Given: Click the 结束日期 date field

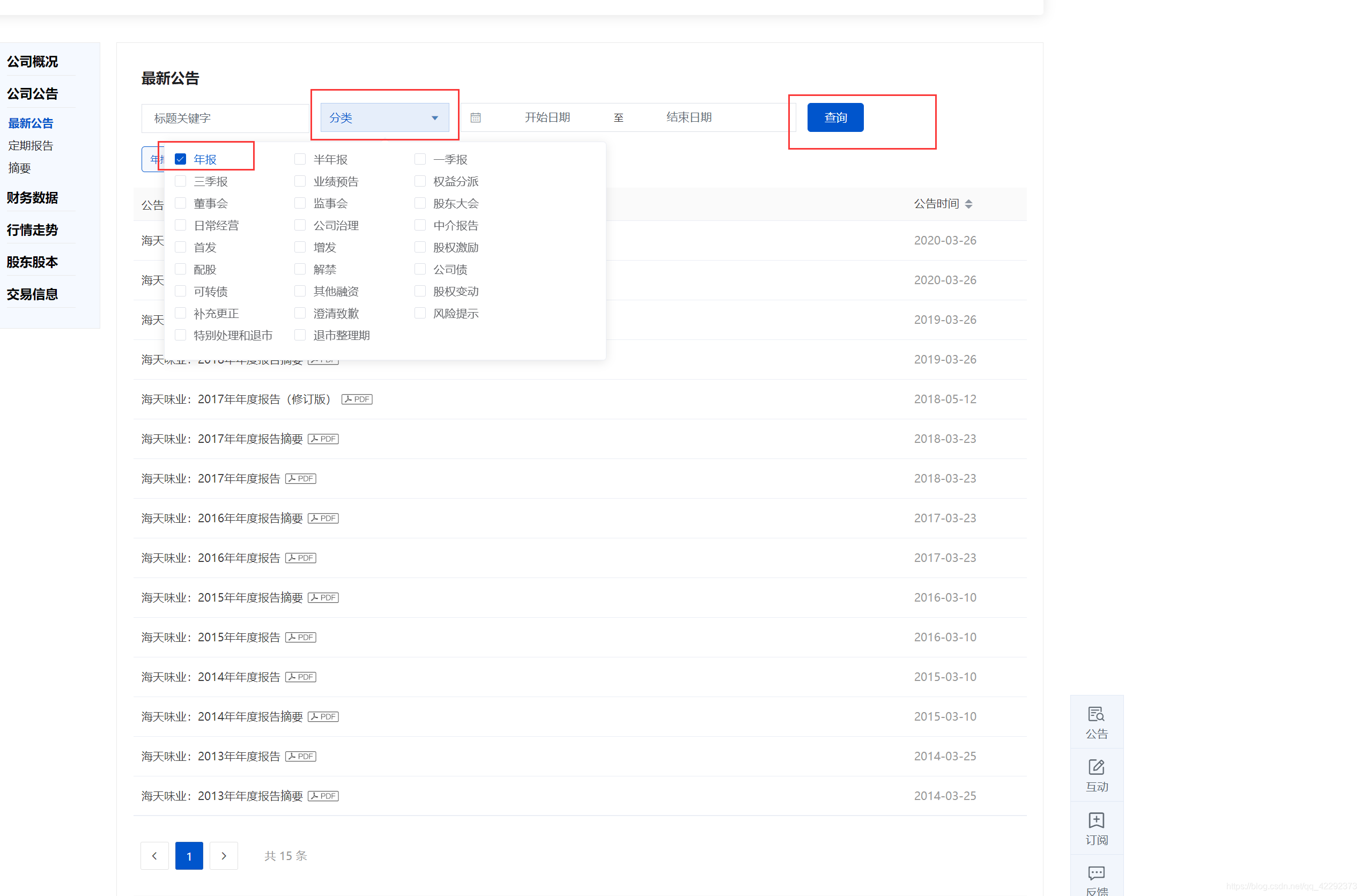Looking at the screenshot, I should click(689, 117).
